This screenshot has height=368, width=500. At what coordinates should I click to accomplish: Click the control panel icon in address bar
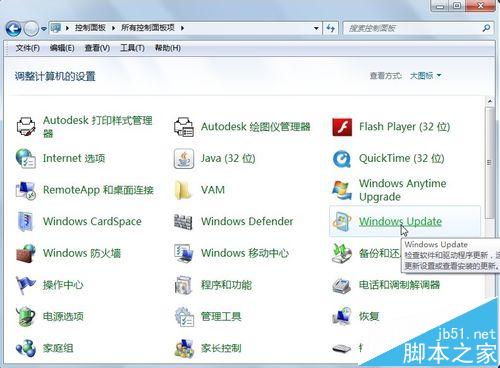point(56,28)
